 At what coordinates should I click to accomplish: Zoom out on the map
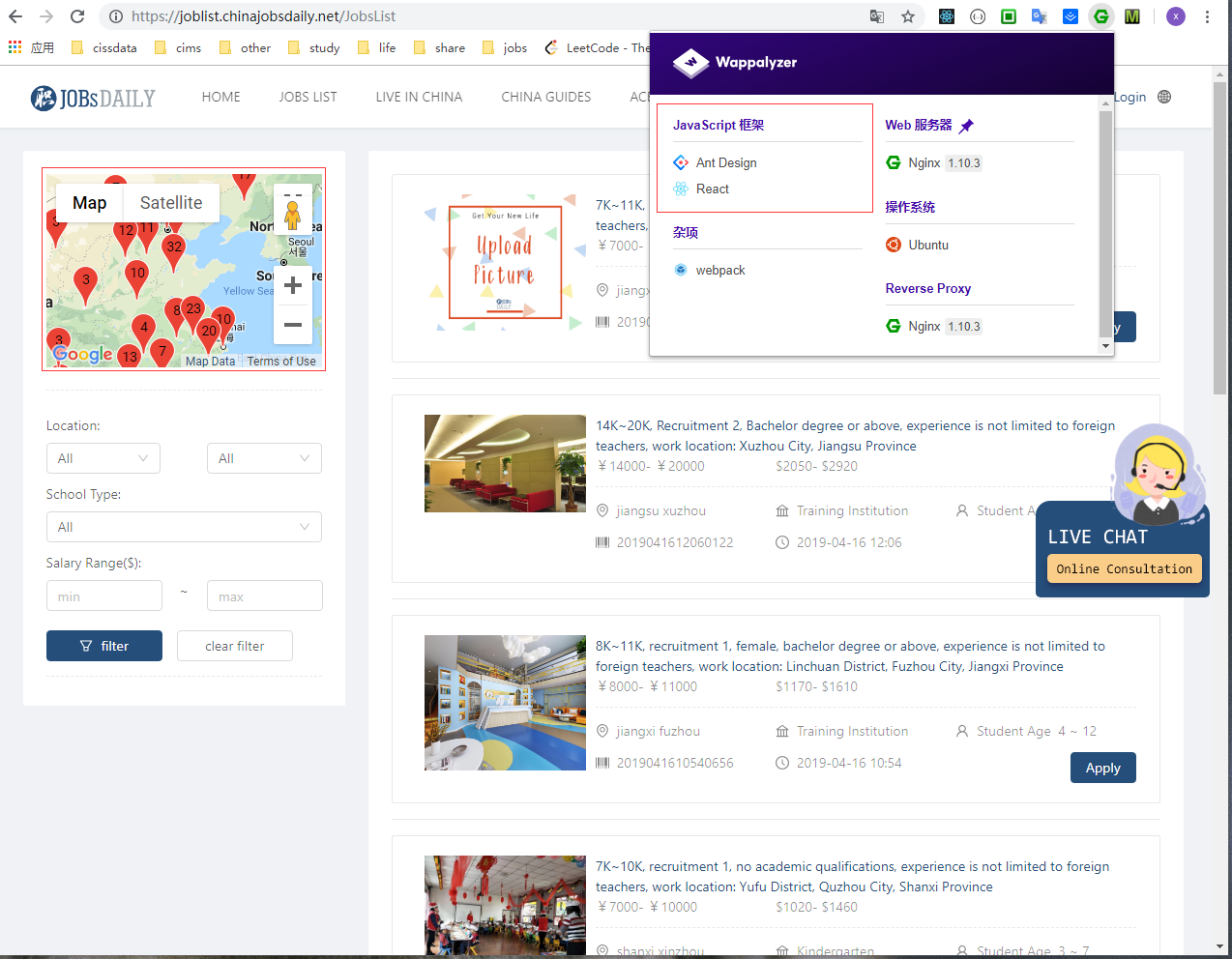[x=293, y=325]
